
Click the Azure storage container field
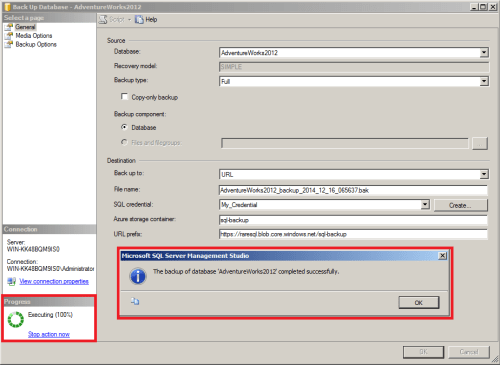tap(353, 220)
